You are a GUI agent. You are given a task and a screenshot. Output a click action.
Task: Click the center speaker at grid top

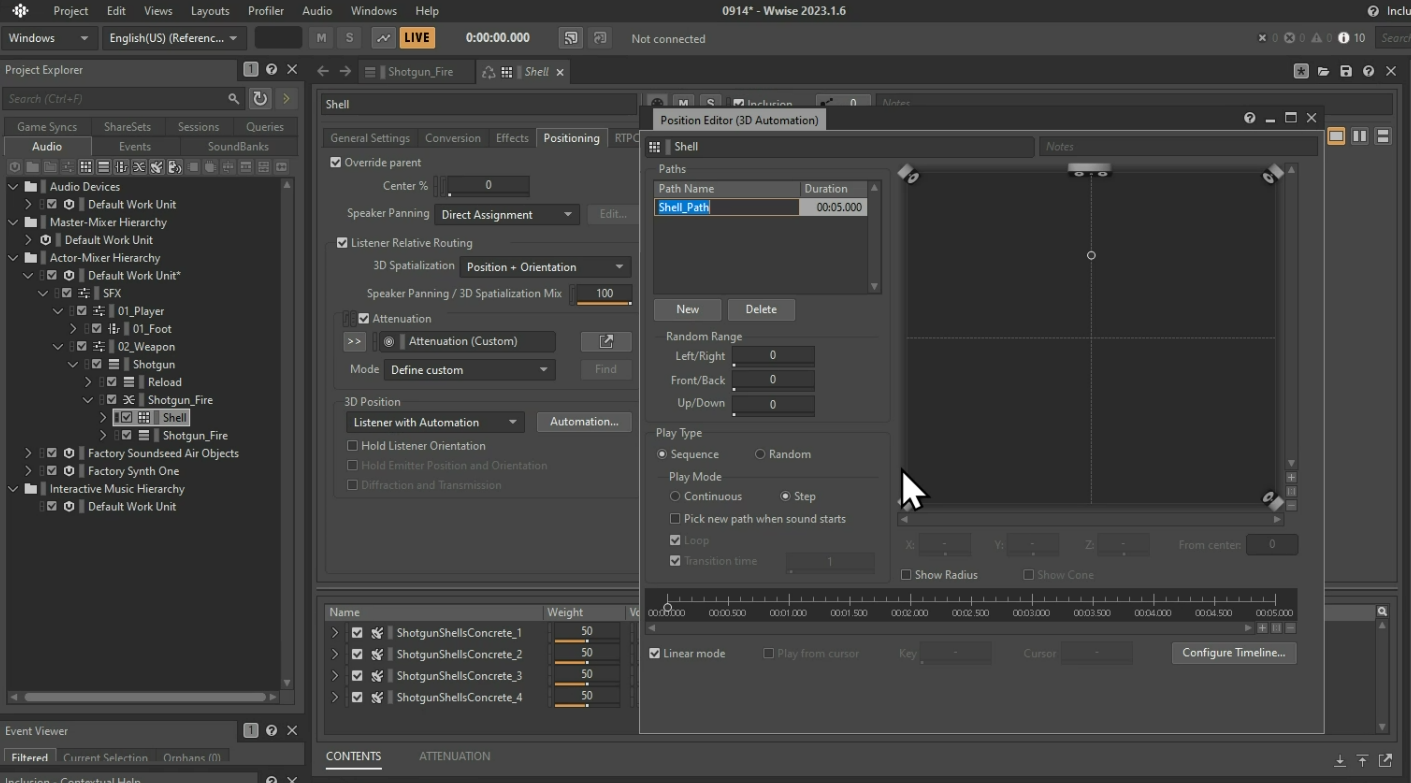pyautogui.click(x=1089, y=170)
